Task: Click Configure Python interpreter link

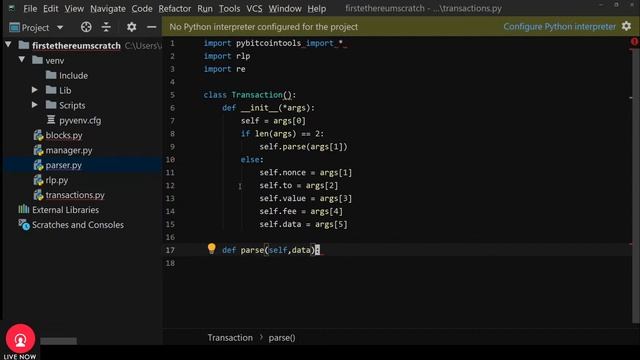Action: coord(559,27)
